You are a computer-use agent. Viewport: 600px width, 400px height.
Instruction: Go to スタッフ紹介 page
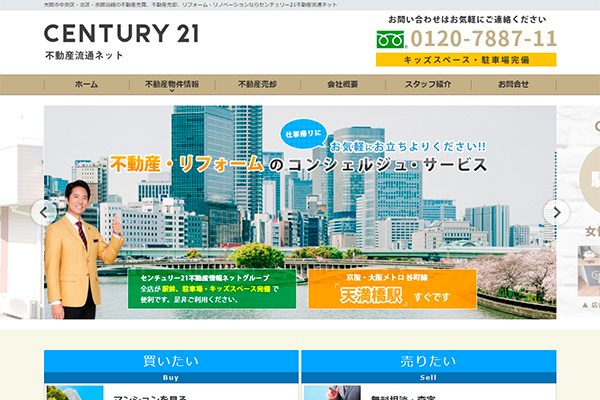428,85
